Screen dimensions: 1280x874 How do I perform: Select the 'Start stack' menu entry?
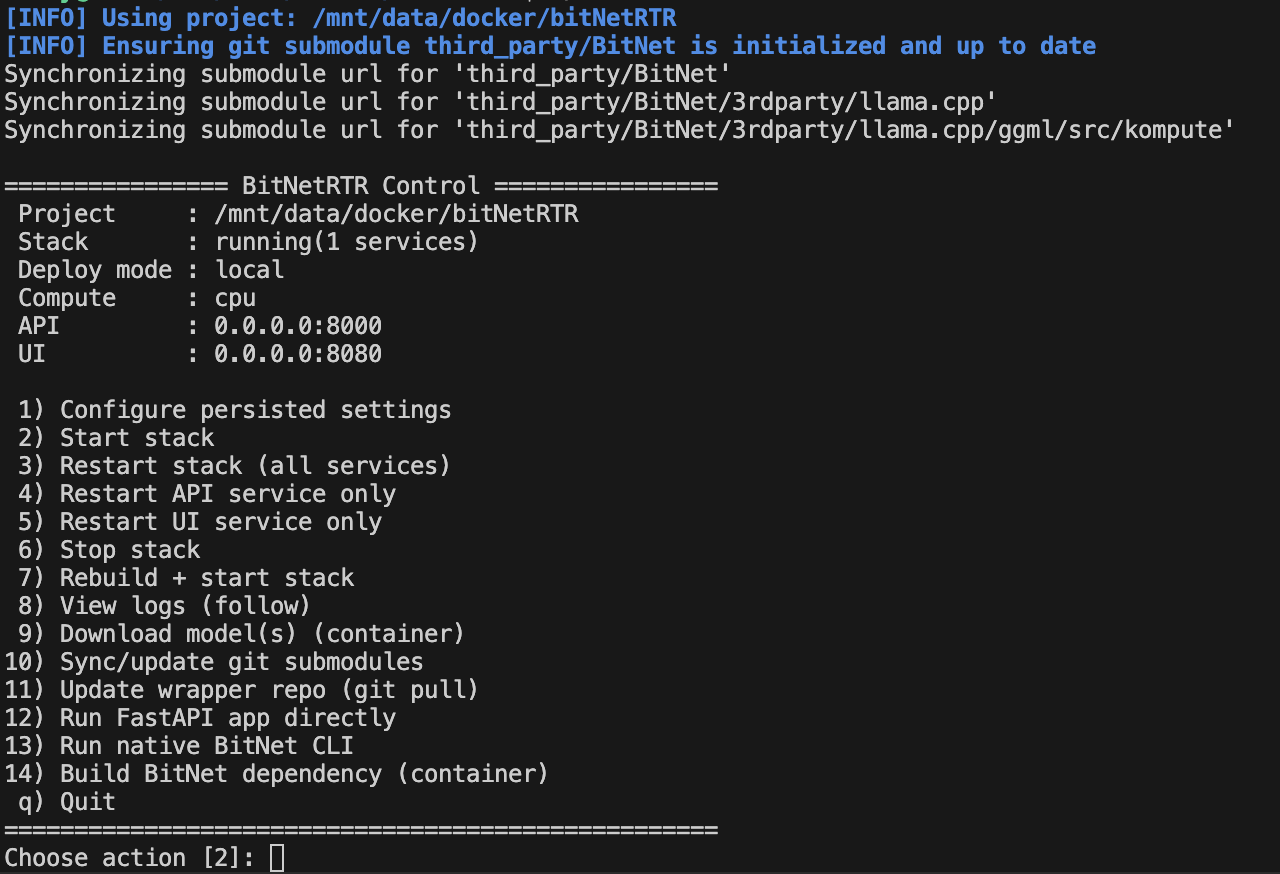click(x=137, y=438)
